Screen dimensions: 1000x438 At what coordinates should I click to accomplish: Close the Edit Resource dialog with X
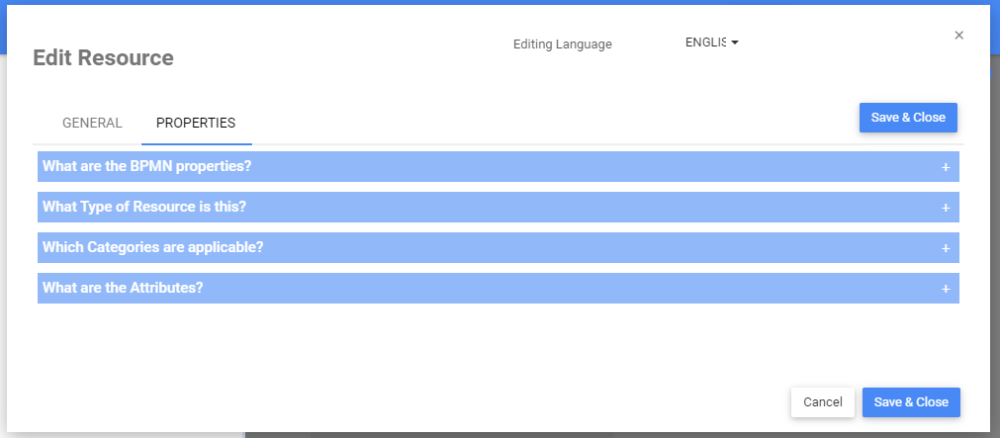[959, 35]
